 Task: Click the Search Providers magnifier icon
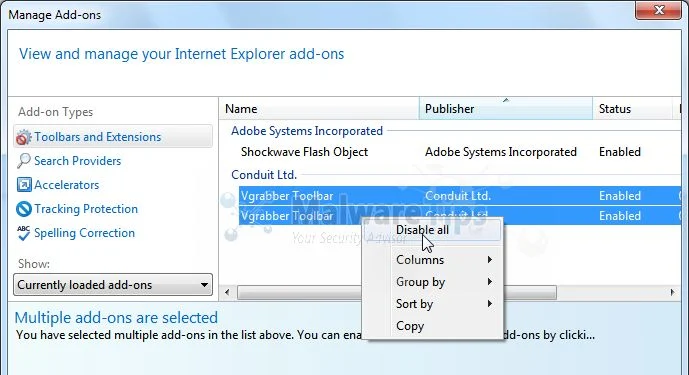24,161
